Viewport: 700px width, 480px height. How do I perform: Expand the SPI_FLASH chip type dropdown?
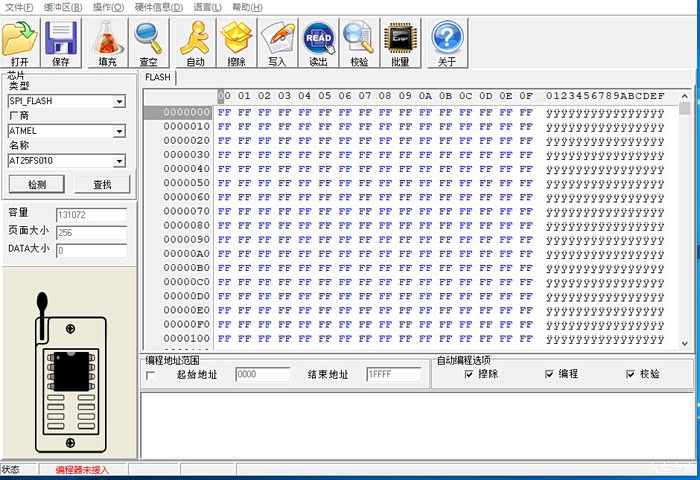point(119,101)
